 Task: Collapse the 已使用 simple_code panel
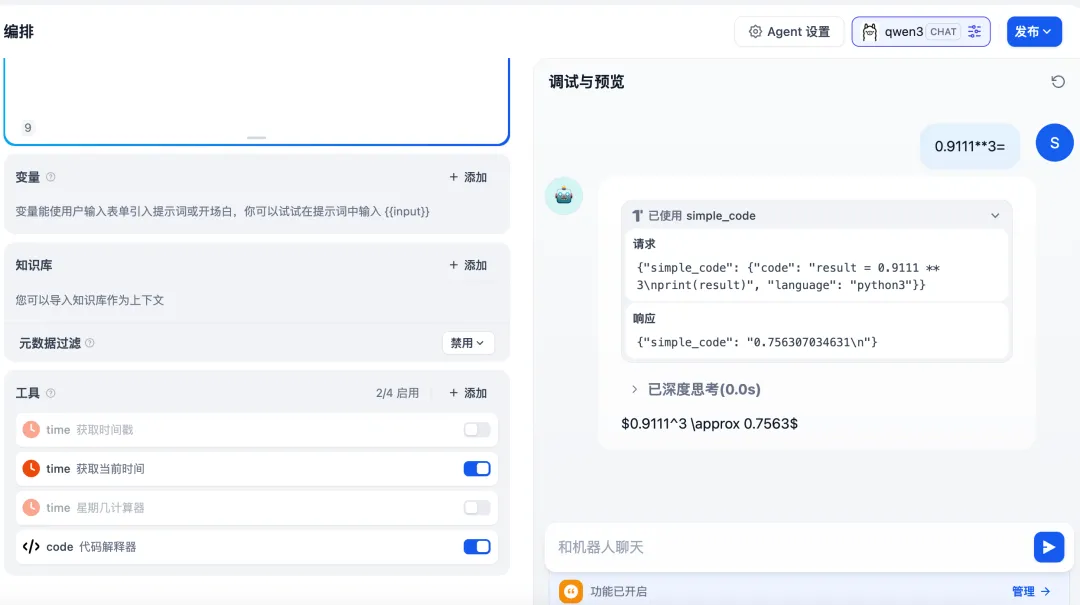click(995, 215)
